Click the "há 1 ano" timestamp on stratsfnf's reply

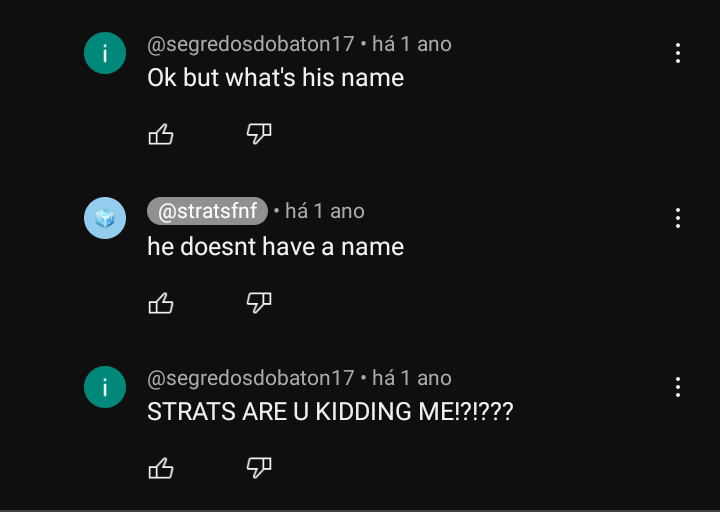324,211
